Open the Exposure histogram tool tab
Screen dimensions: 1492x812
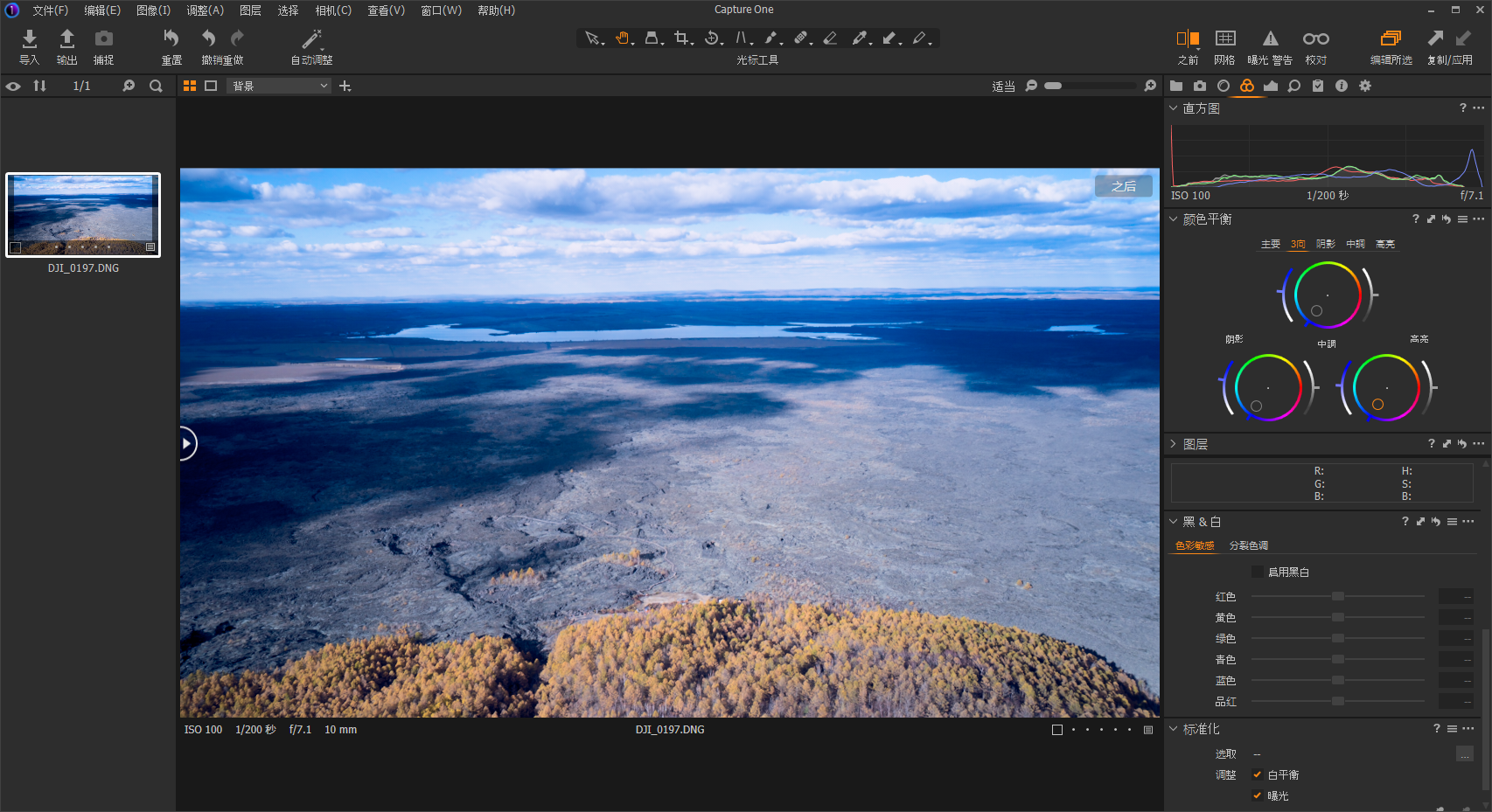click(1271, 86)
